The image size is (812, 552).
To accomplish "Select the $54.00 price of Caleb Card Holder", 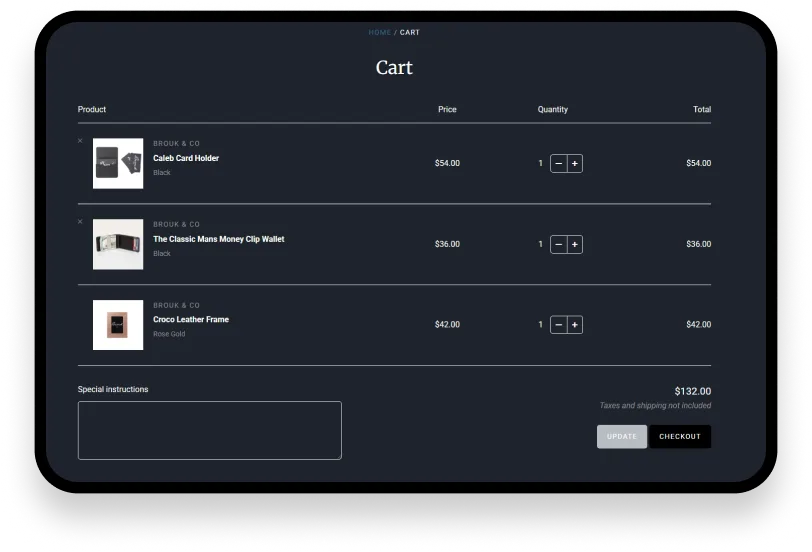I will coord(447,163).
